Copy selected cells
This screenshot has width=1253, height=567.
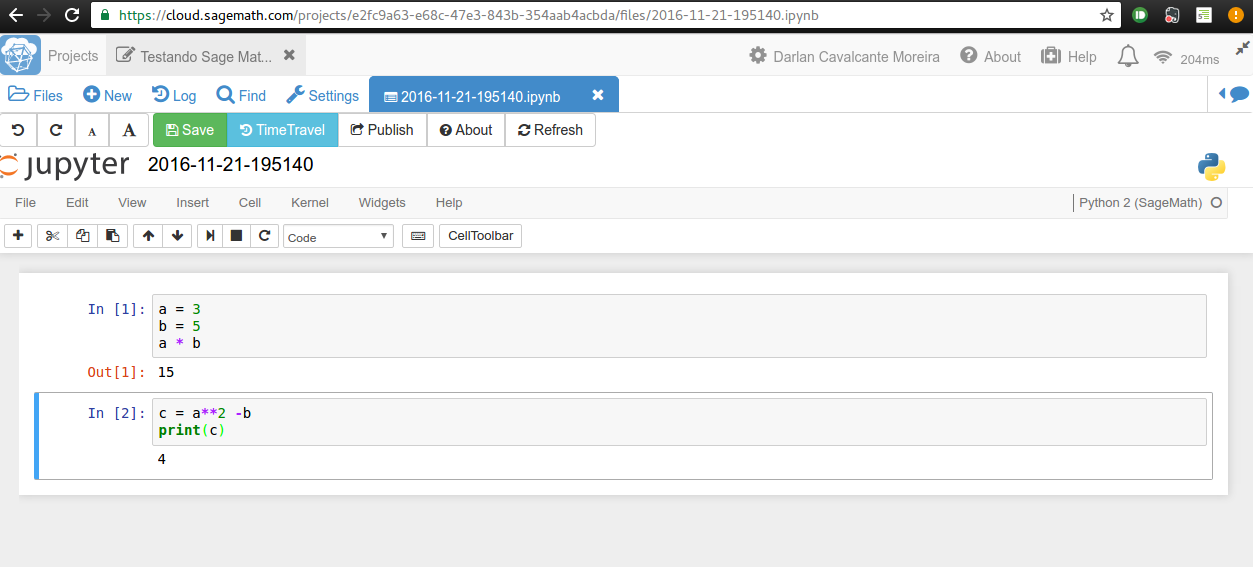click(83, 236)
